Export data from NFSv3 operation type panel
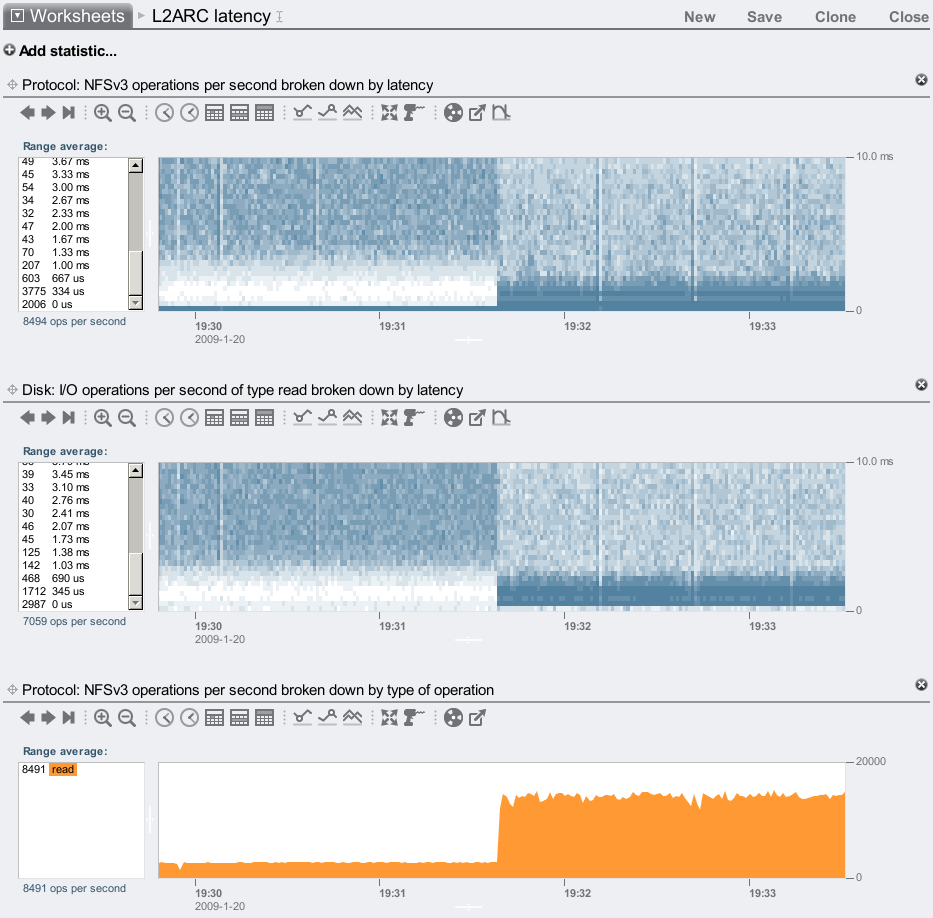 click(x=477, y=718)
